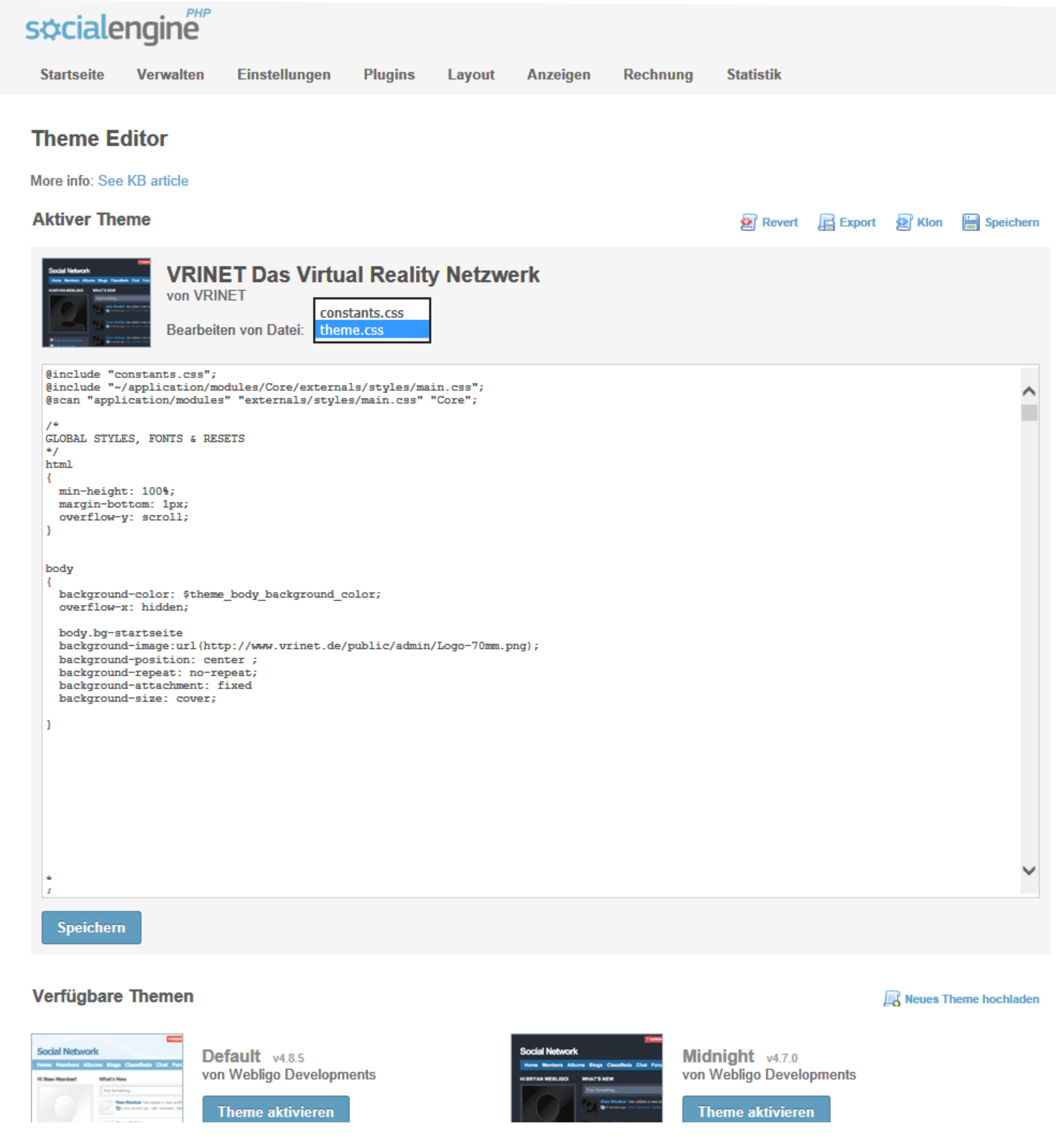Image resolution: width=1056 pixels, height=1148 pixels.
Task: Click the 'overflow-y: scroll;' line
Action: 124,517
